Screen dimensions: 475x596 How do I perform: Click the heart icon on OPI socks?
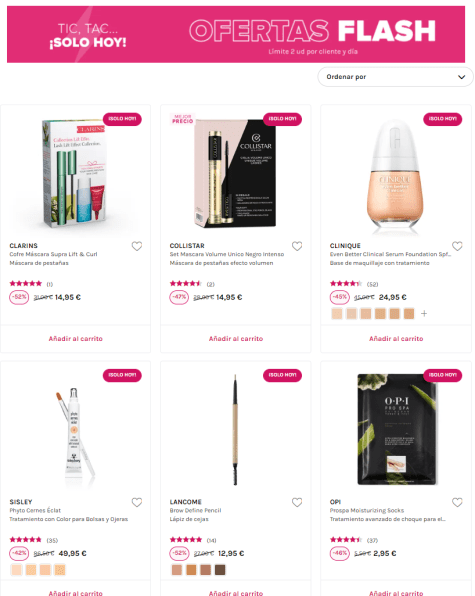point(457,502)
